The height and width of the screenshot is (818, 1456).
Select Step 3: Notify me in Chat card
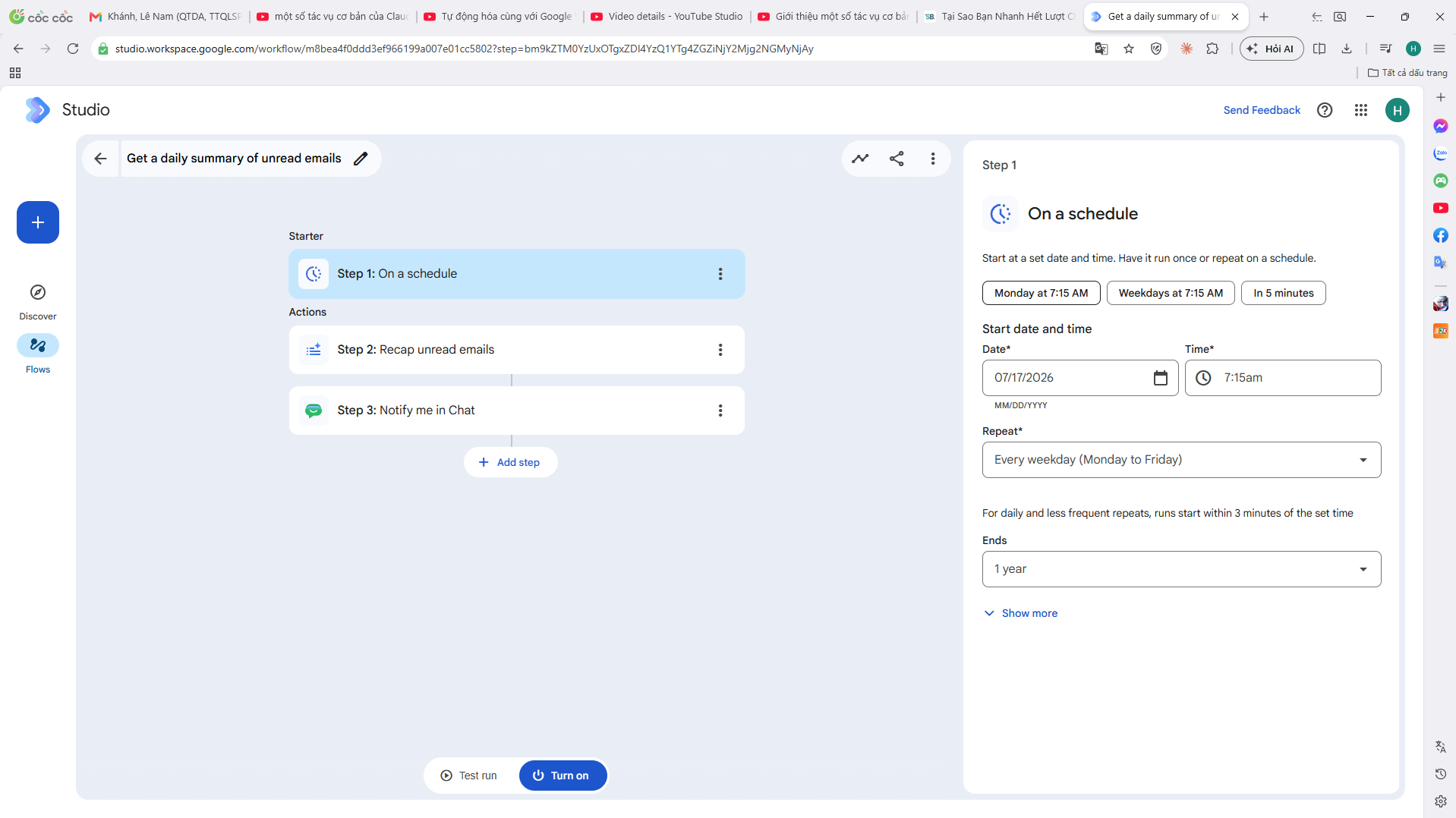coord(516,411)
